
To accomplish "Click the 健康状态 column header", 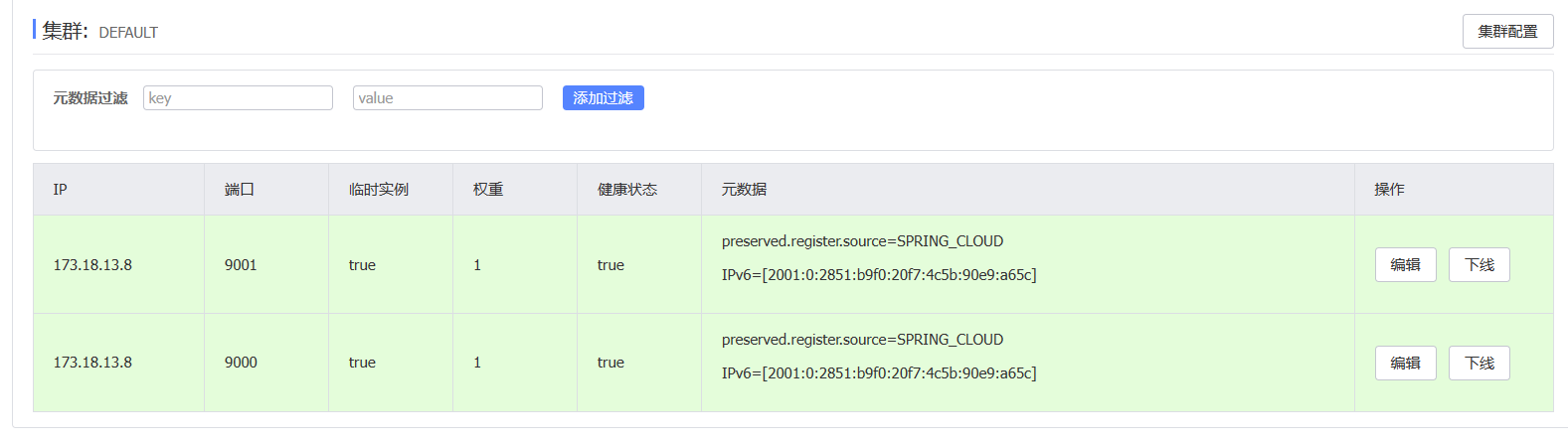I will (627, 190).
